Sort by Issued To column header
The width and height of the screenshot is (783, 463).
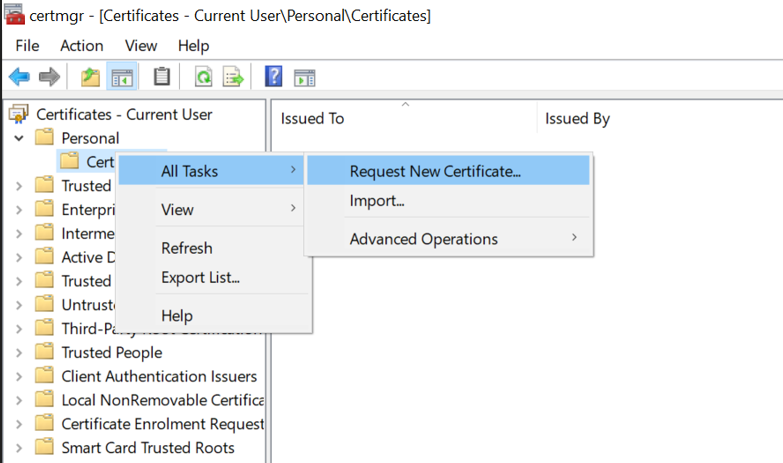pyautogui.click(x=312, y=119)
